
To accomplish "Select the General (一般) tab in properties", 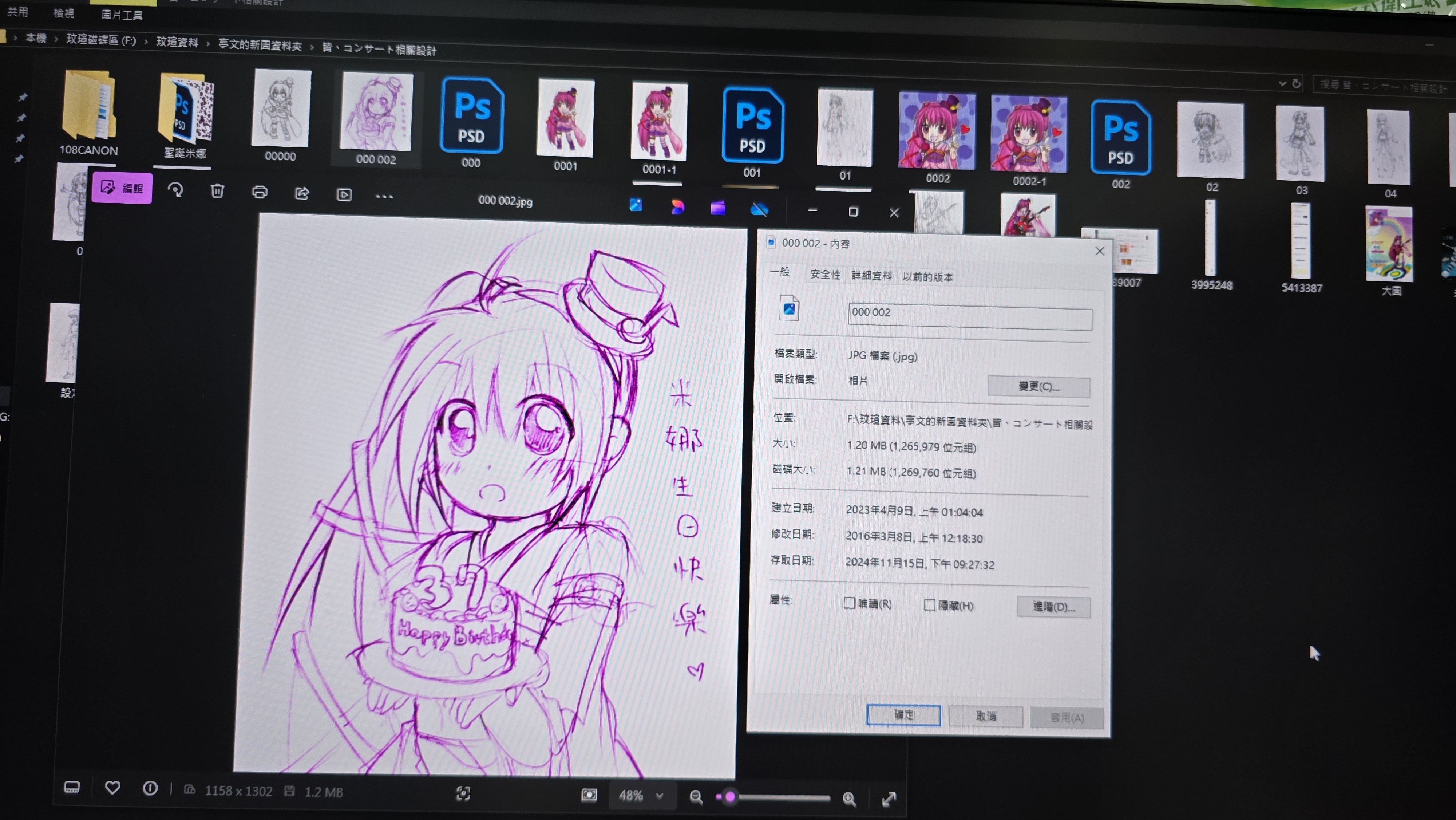I will [780, 272].
